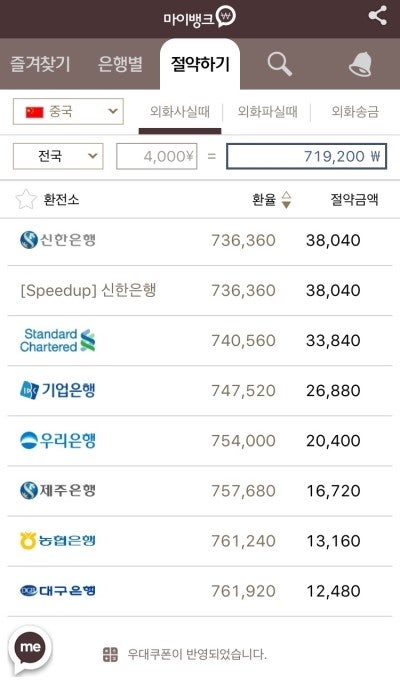Click the 719,200 ₩ result field
The height and width of the screenshot is (684, 400).
[x=306, y=156]
